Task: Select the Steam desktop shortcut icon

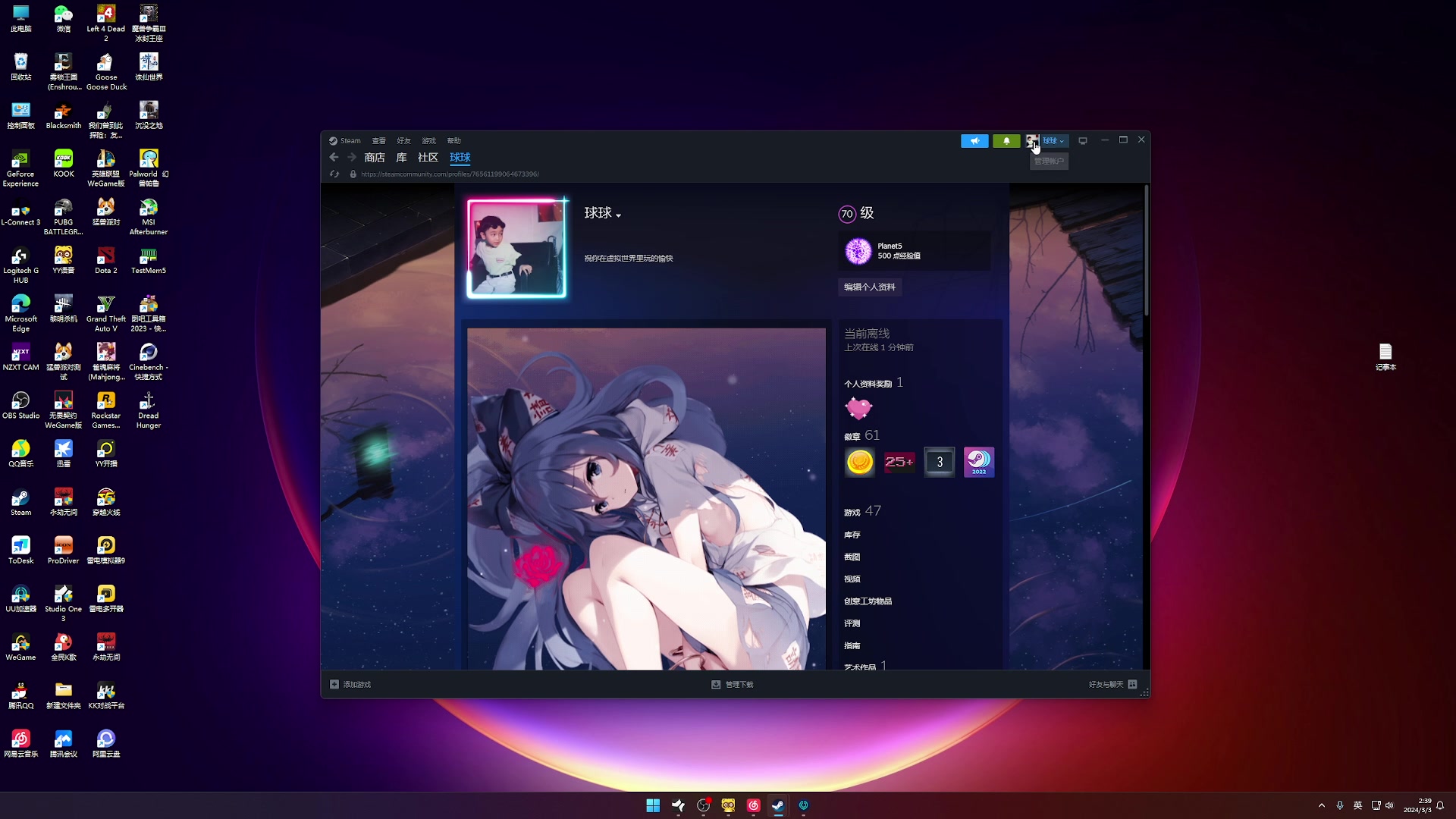Action: [21, 502]
